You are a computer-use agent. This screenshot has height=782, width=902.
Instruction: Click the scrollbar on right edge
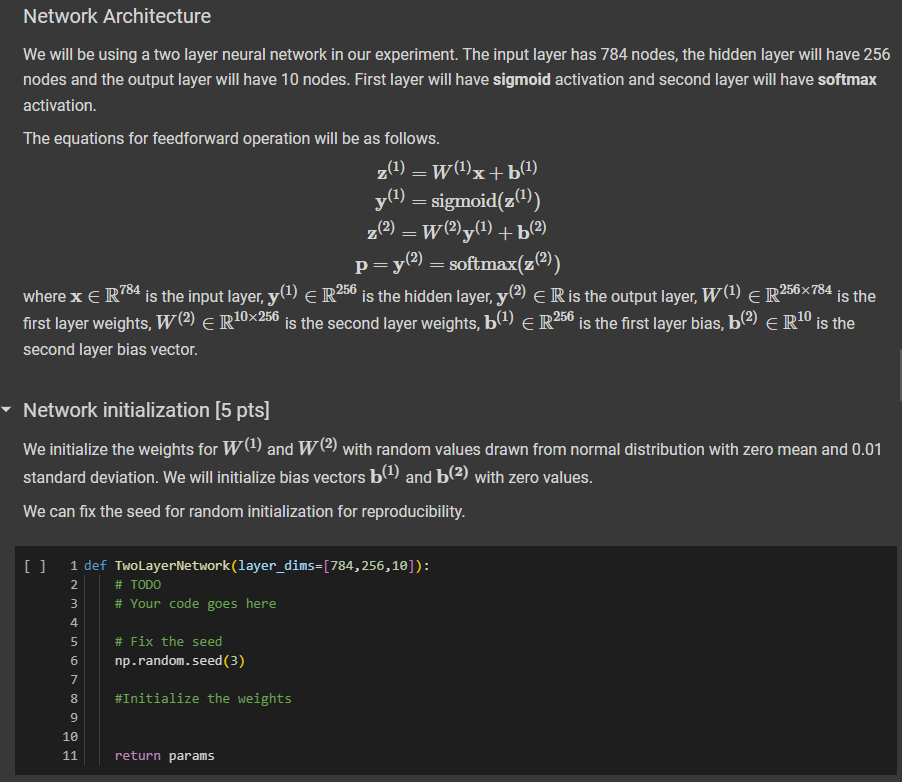click(900, 376)
